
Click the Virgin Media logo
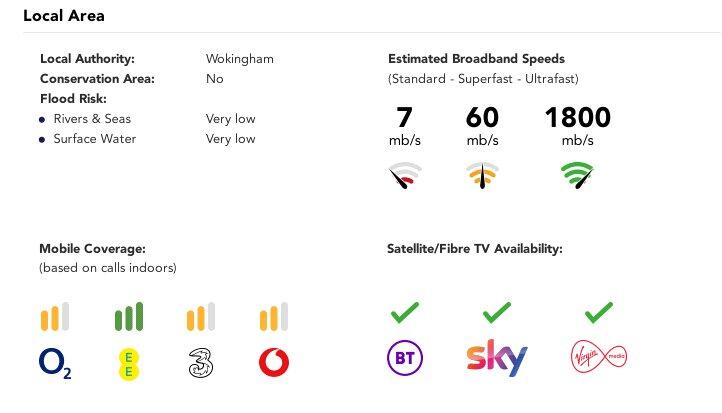599,359
